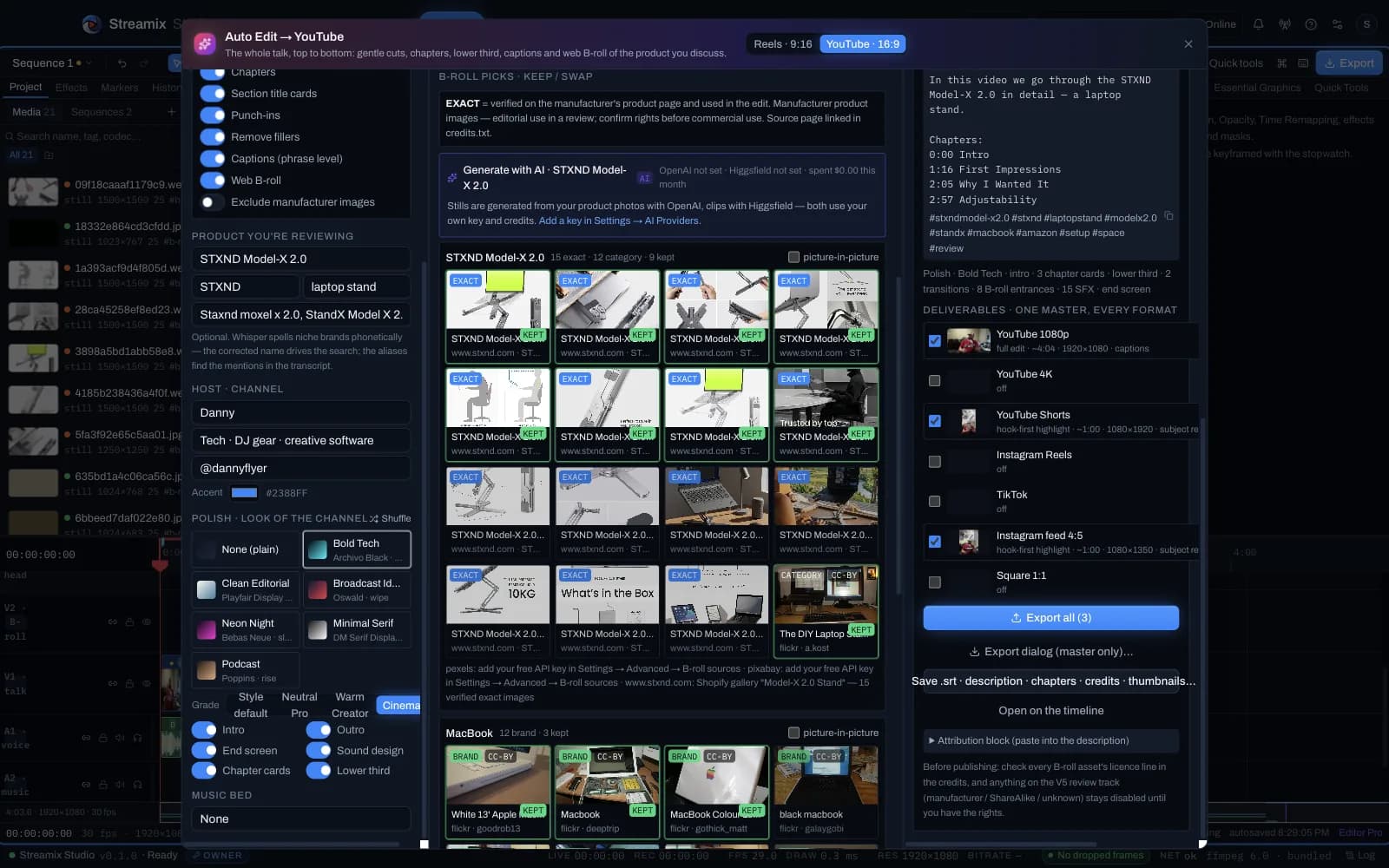Expand the Attribution block disclosure
The height and width of the screenshot is (868, 1389).
(1050, 740)
